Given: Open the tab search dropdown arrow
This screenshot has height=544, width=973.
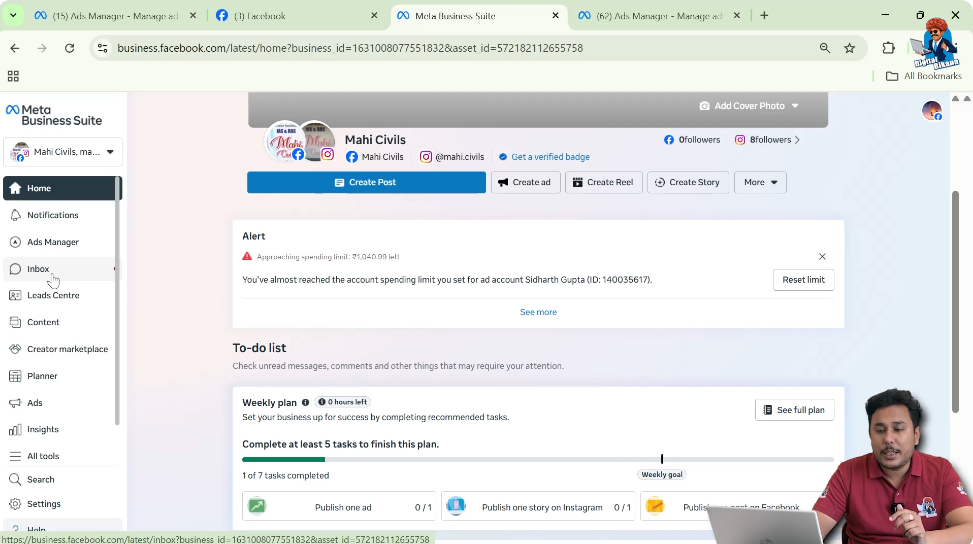Looking at the screenshot, I should click(13, 16).
